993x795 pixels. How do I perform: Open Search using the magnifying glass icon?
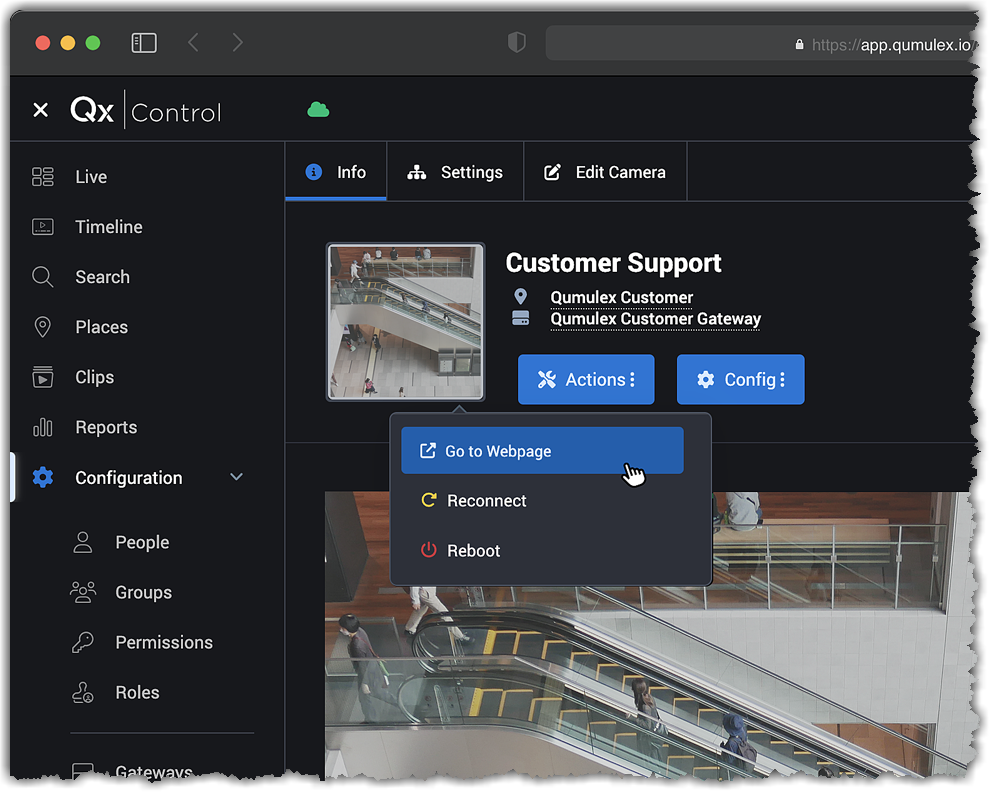click(x=43, y=277)
